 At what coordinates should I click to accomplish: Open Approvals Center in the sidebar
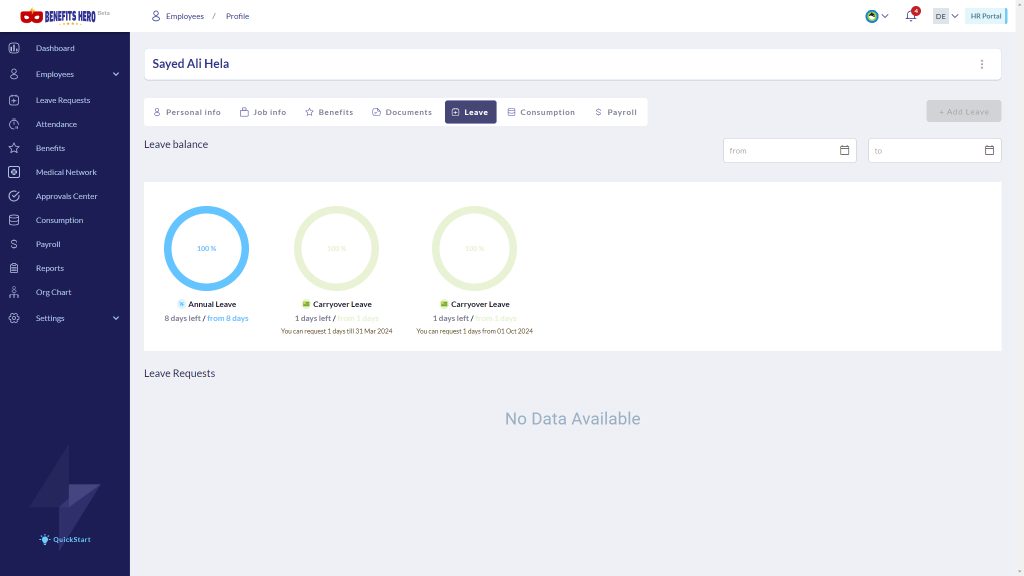click(65, 196)
